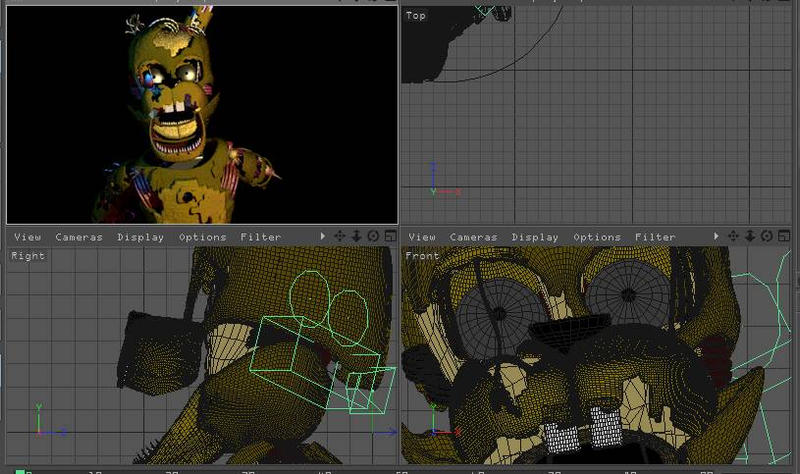Open Filter menu above Right viewport

260,237
